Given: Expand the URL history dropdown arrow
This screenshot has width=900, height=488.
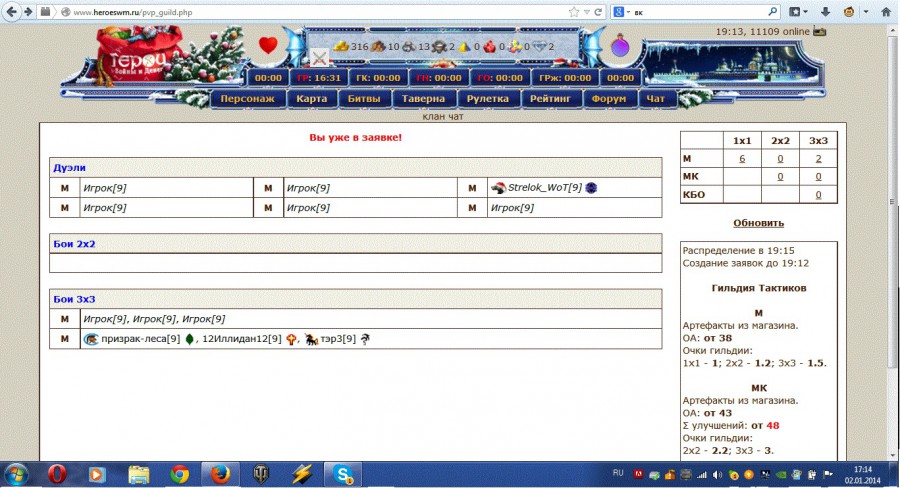Looking at the screenshot, I should click(x=586, y=12).
